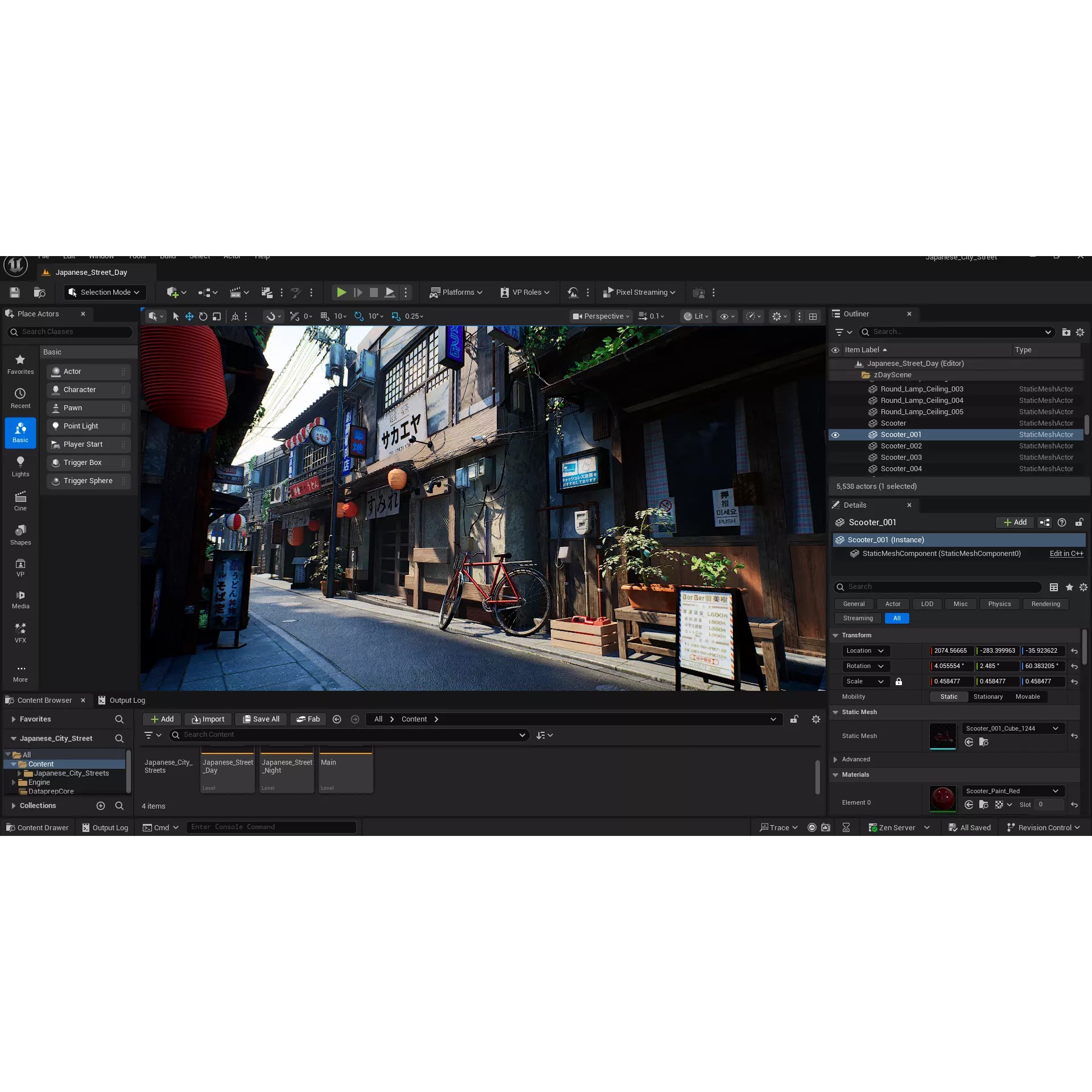Select the Cinematics category icon
This screenshot has height=1092, width=1092.
[x=20, y=500]
